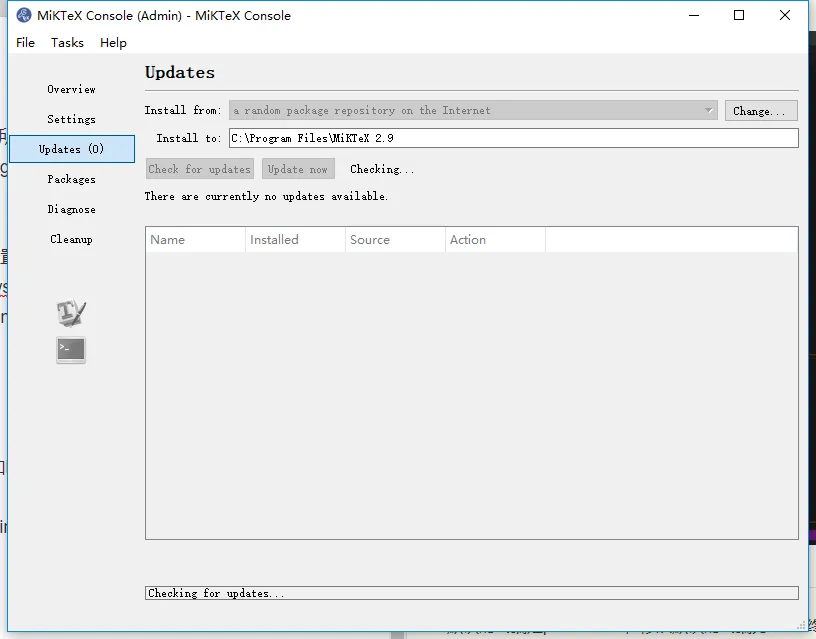Click the Update now button

298,169
